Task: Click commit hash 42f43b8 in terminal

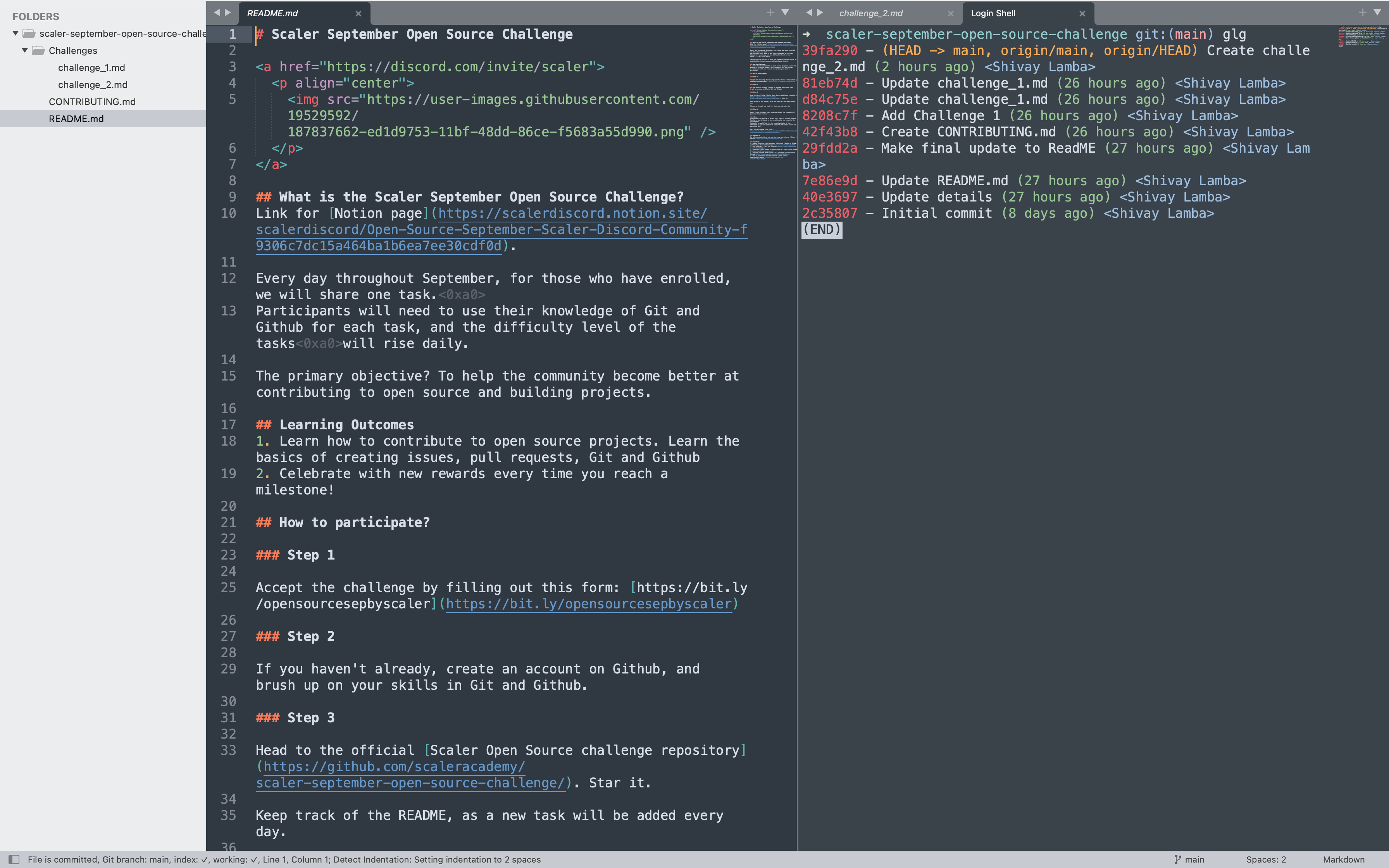Action: (x=829, y=132)
